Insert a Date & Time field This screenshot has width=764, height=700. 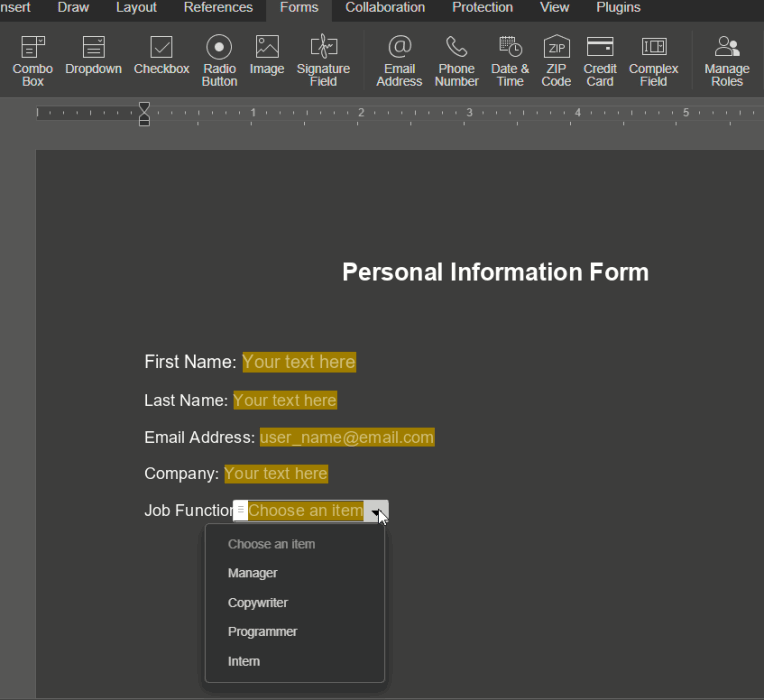(510, 61)
